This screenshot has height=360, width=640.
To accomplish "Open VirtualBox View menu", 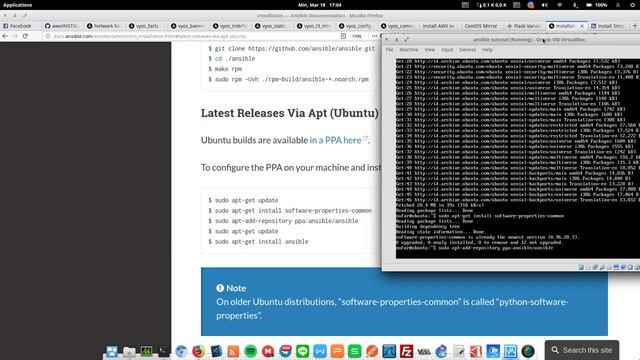I will point(430,49).
